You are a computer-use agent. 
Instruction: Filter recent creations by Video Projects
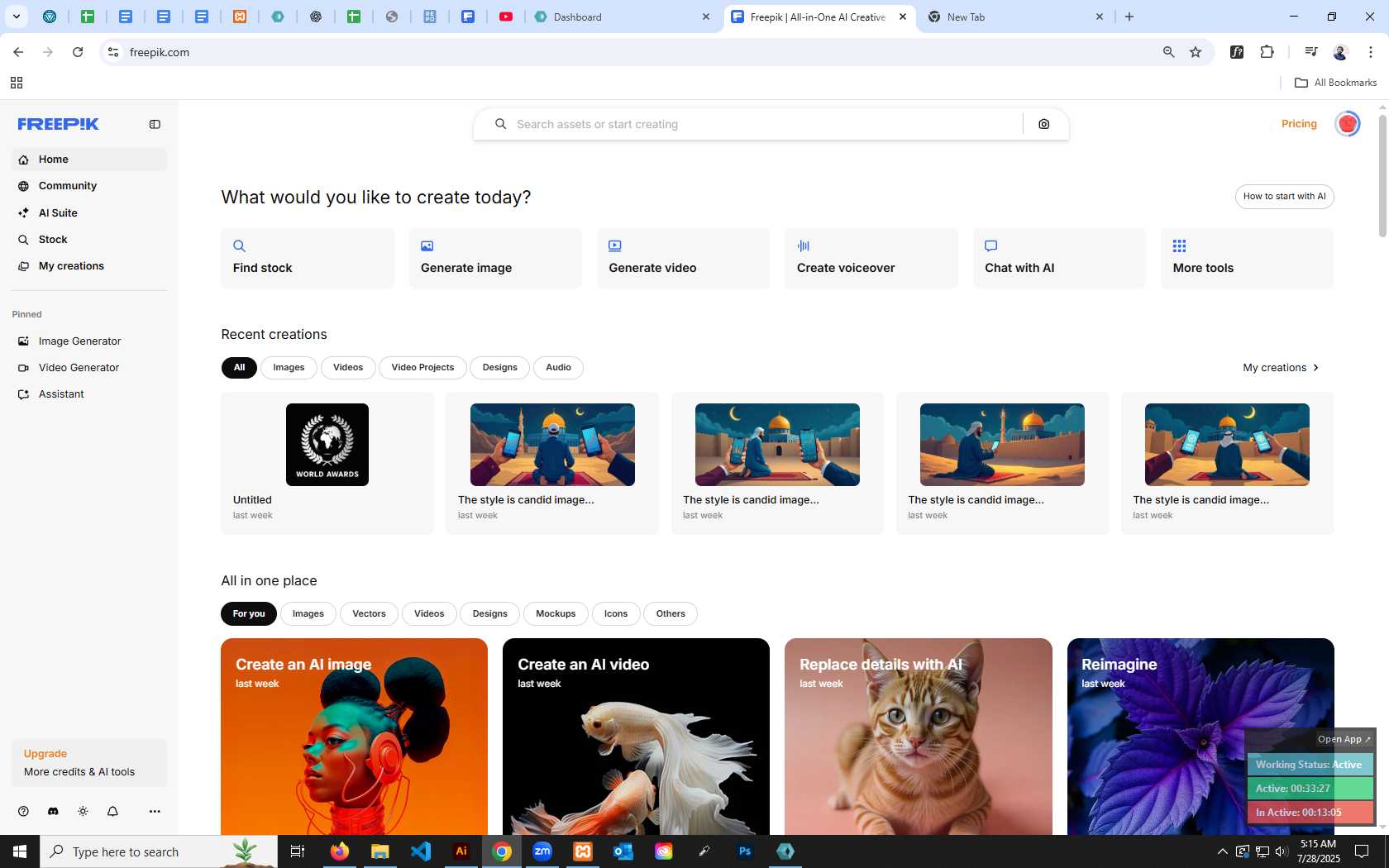tap(422, 367)
